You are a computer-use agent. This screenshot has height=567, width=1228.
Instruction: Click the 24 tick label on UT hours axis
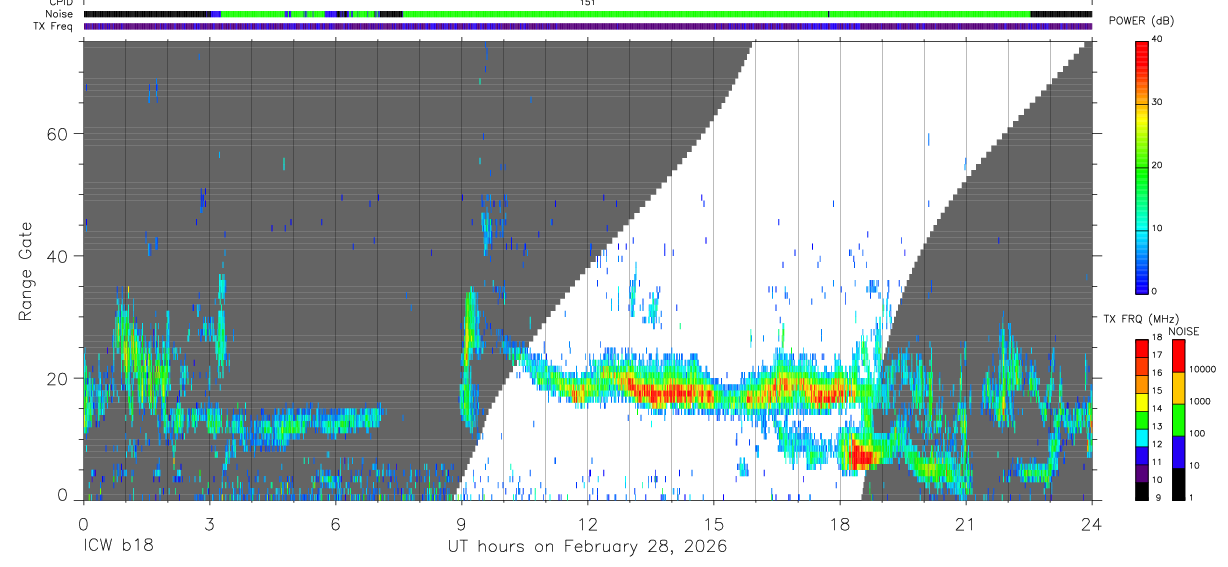point(1091,523)
